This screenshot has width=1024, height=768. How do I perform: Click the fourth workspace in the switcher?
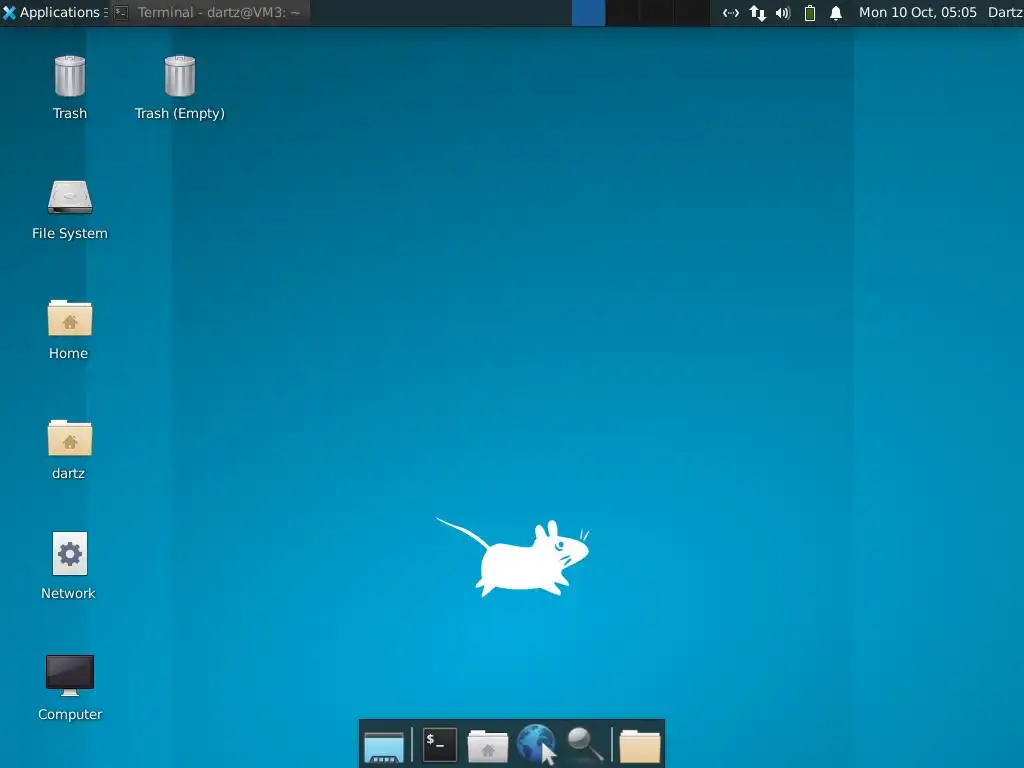pos(692,12)
